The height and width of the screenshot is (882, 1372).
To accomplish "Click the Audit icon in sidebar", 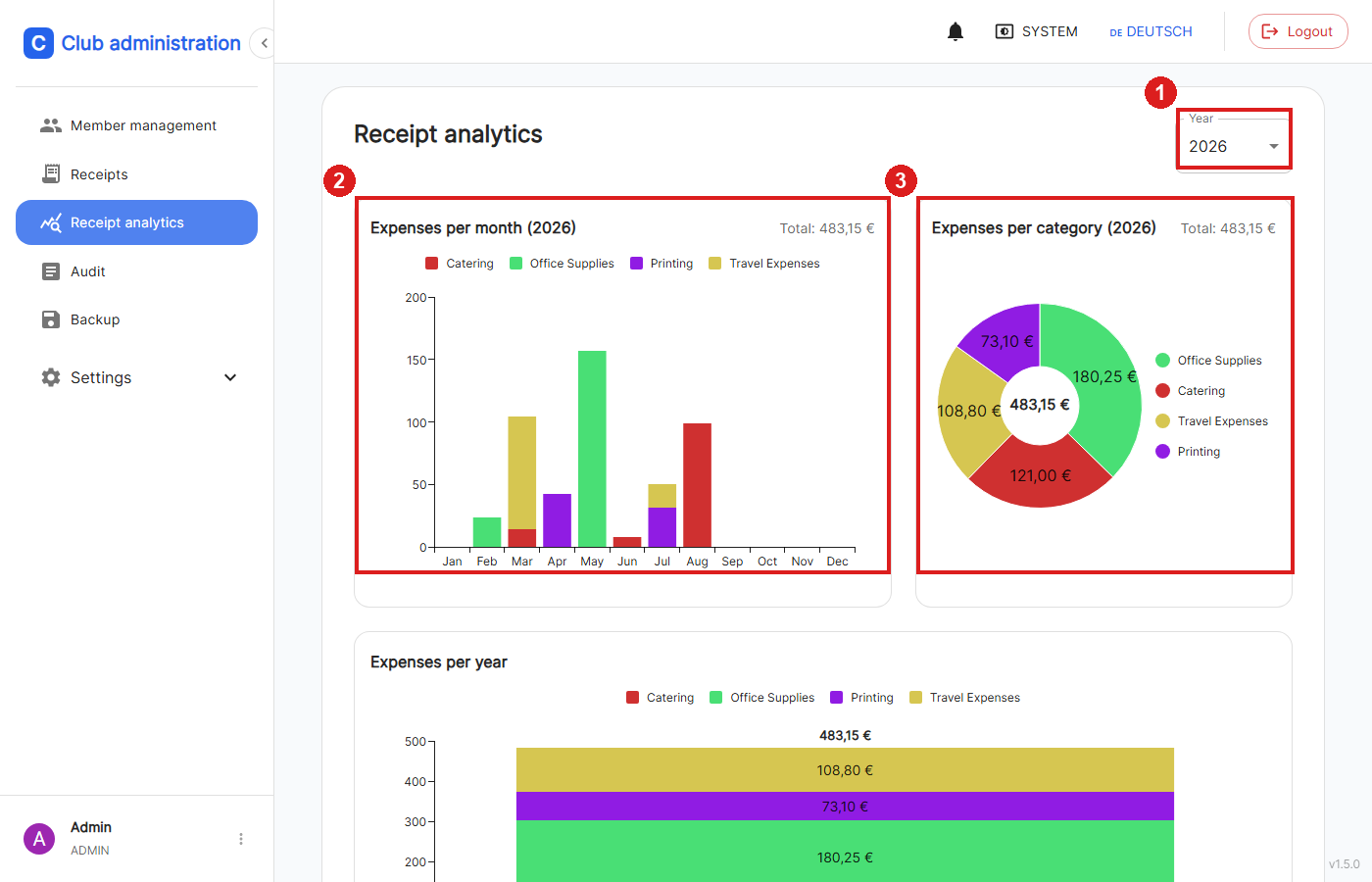I will tap(51, 271).
